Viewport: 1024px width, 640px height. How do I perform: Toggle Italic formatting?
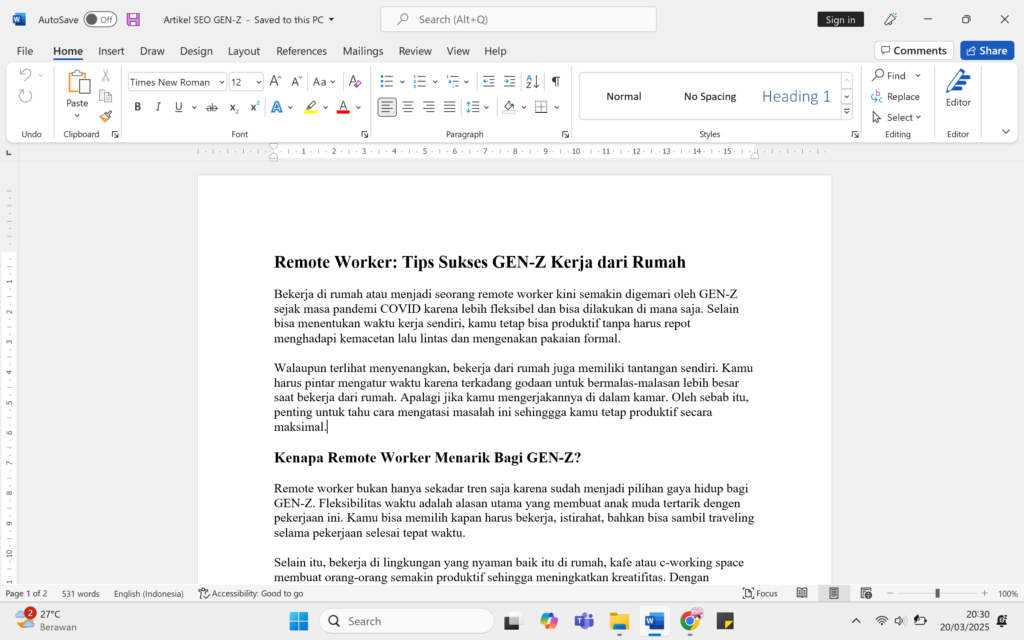(157, 107)
